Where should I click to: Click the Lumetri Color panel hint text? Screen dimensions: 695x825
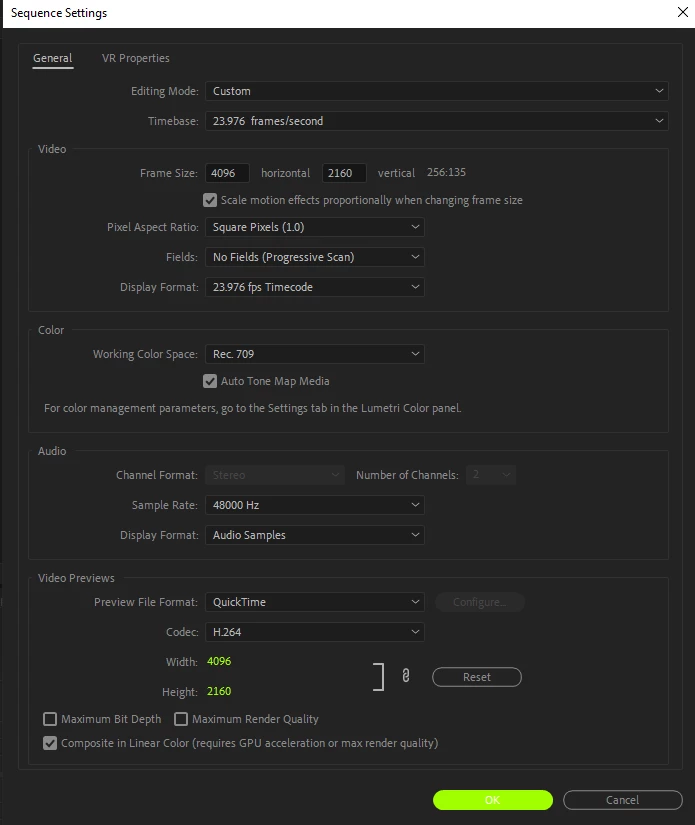253,408
